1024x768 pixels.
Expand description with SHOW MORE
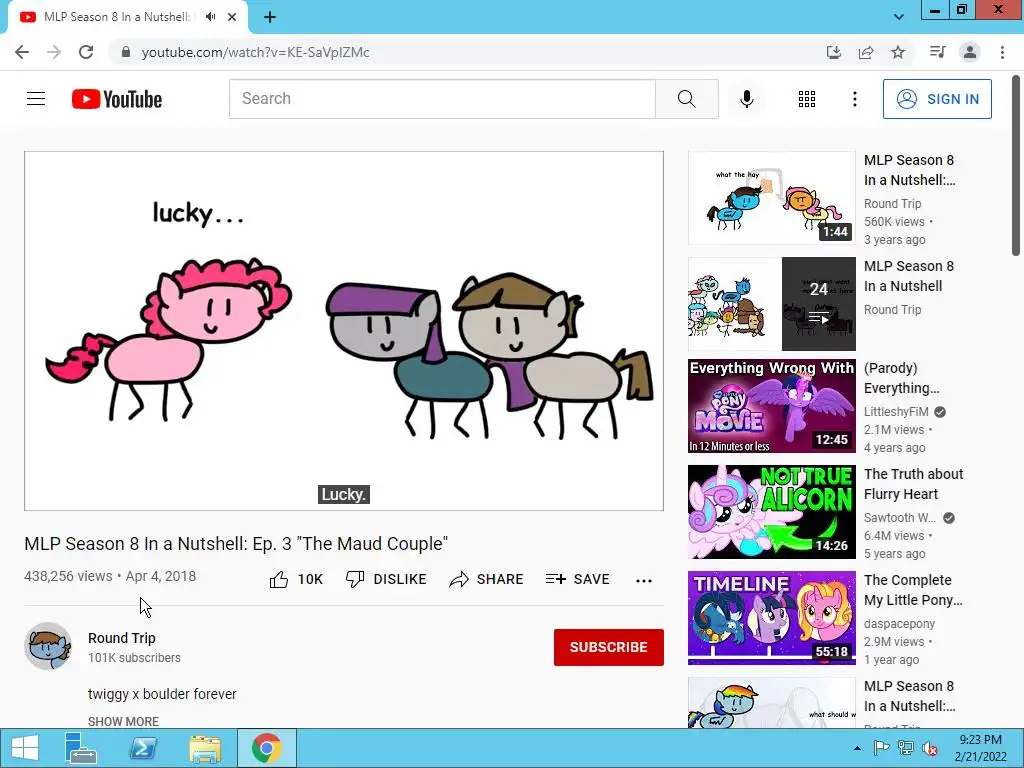[123, 721]
